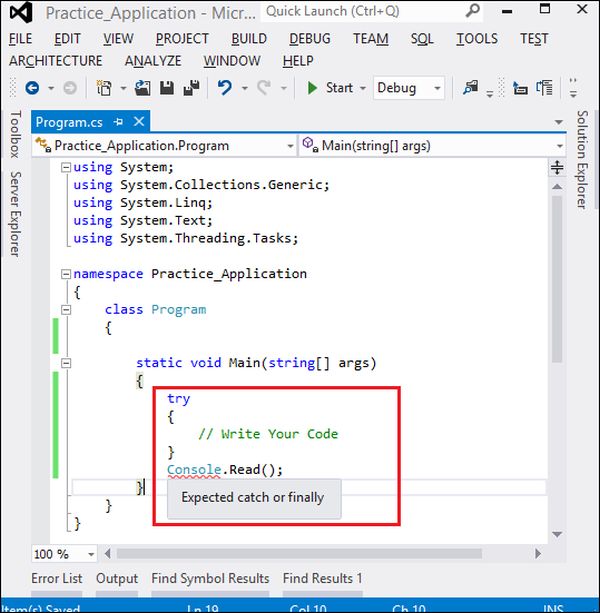The image size is (600, 613).
Task: Switch to the Output tab
Action: tap(117, 578)
